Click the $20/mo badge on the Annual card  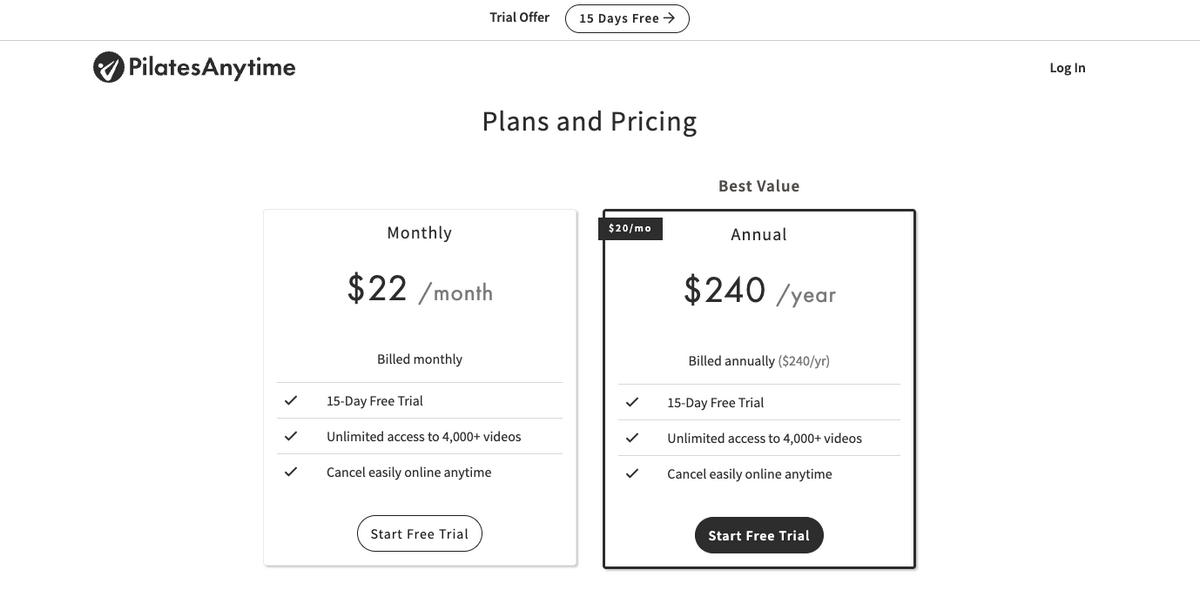(630, 227)
